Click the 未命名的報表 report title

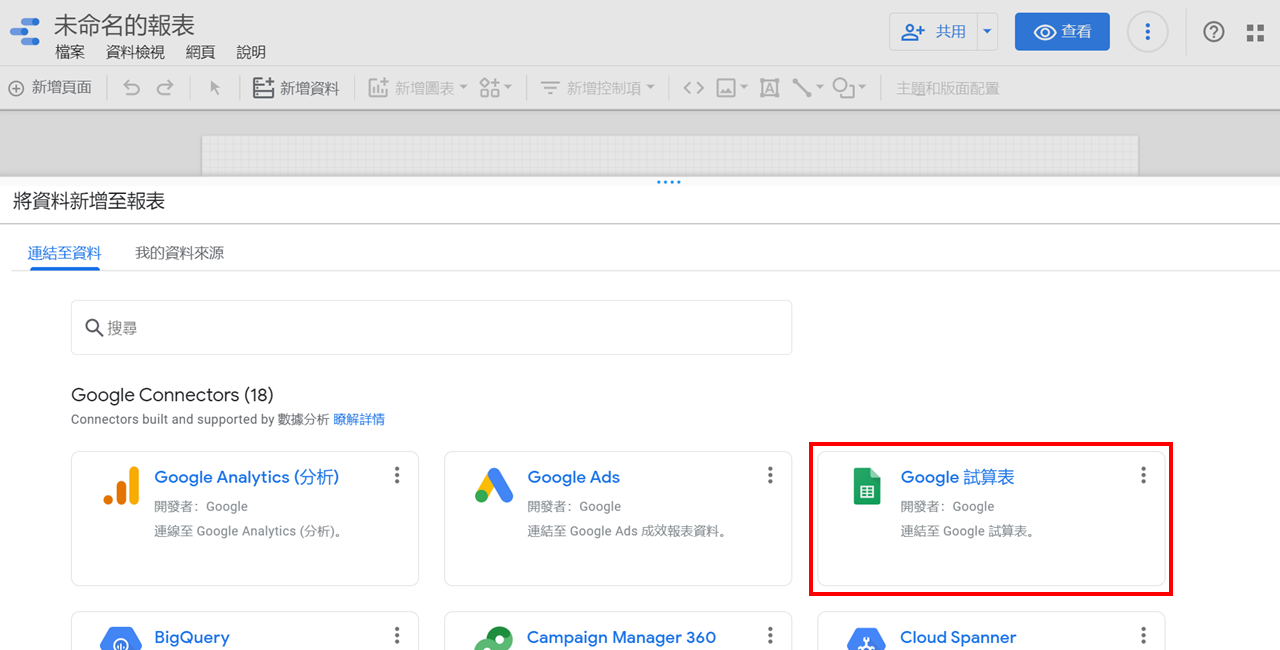[124, 25]
